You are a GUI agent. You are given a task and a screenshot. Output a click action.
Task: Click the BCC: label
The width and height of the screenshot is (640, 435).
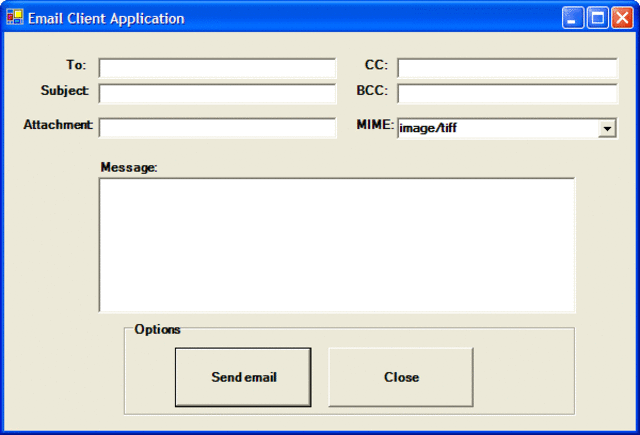(x=372, y=90)
